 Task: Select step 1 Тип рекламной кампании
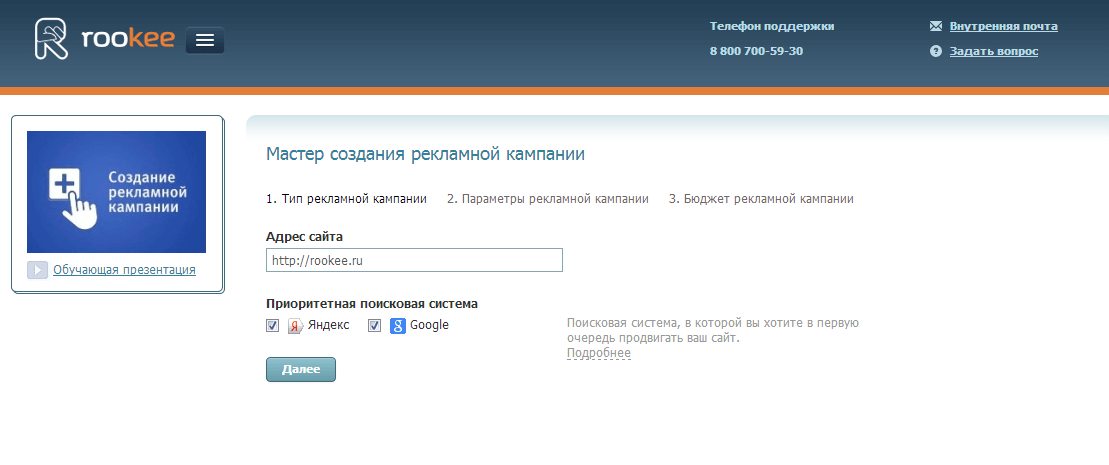pos(346,199)
